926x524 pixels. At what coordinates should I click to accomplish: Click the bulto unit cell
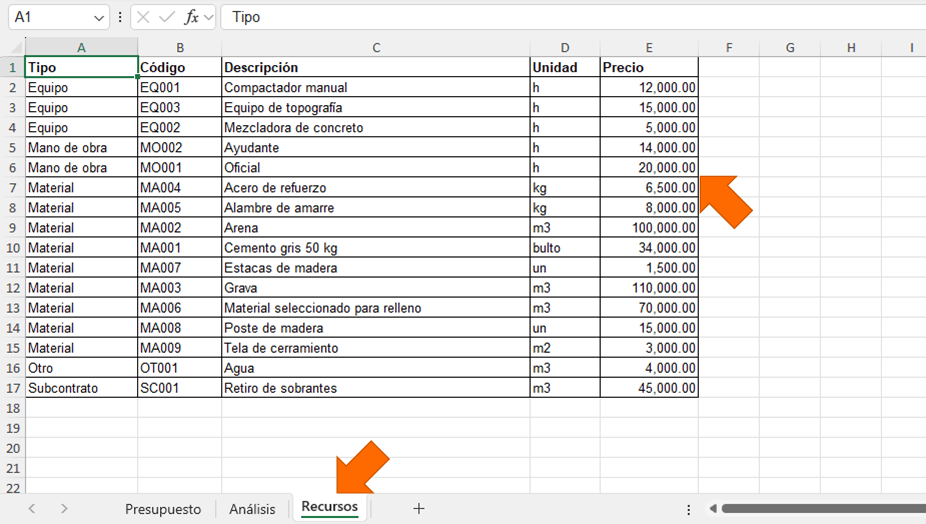[x=565, y=248]
